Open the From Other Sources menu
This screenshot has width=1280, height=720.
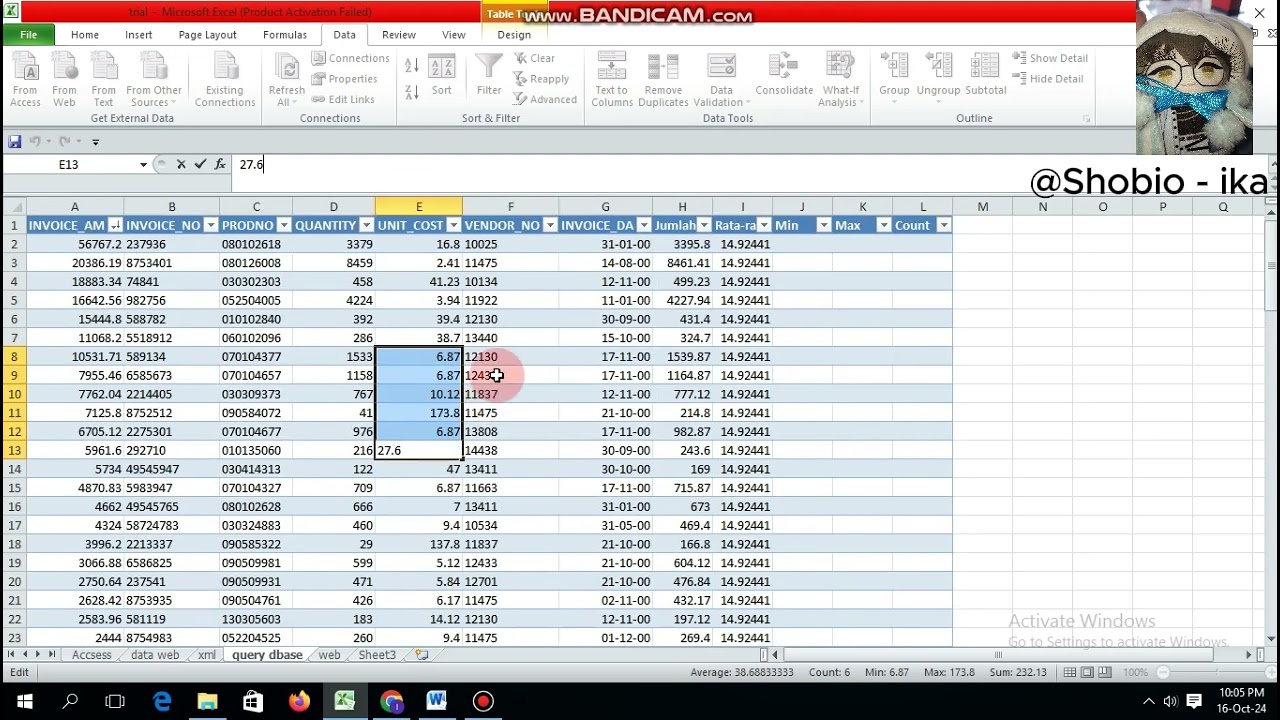[154, 79]
